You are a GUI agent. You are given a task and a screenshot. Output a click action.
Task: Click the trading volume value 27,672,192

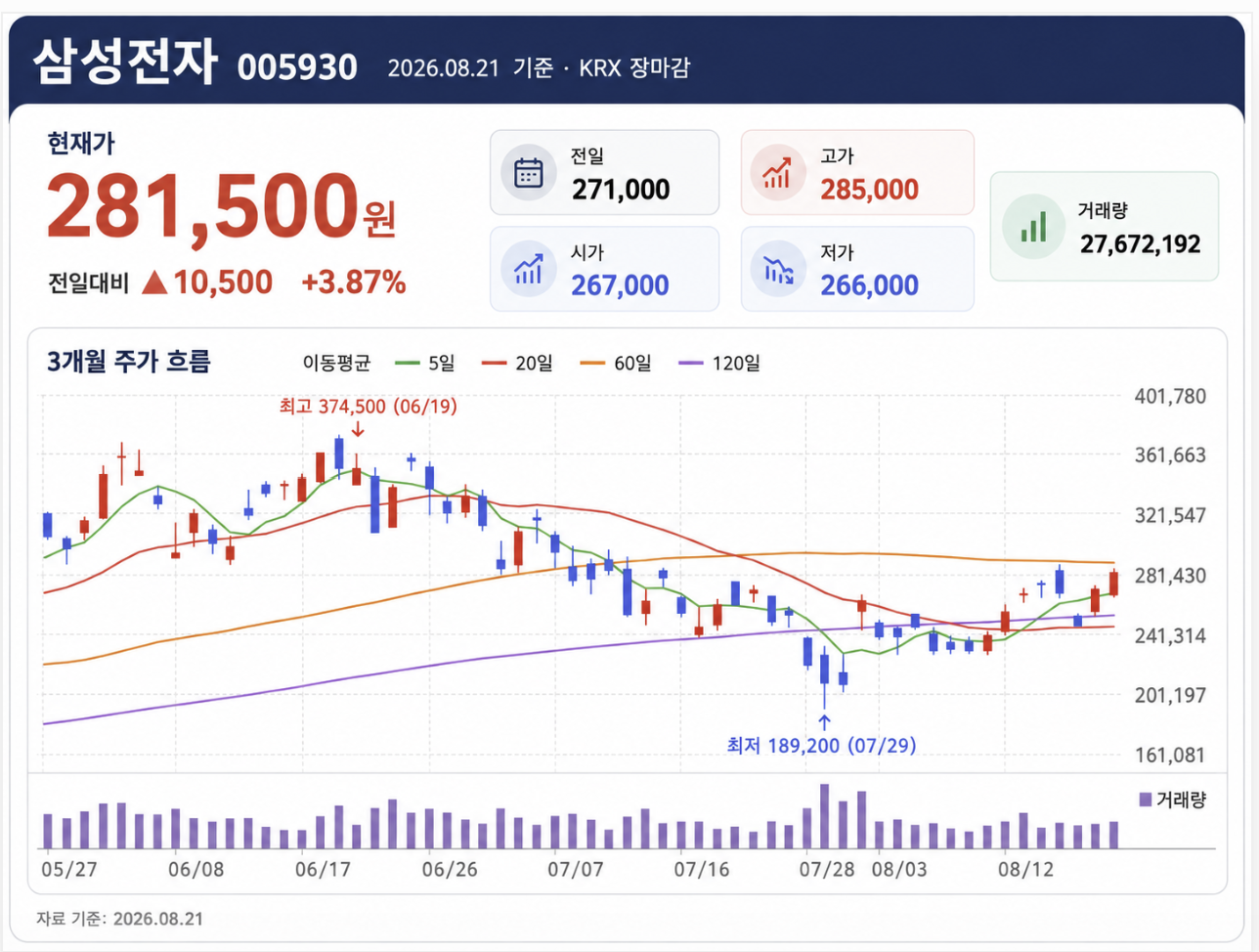tap(1140, 244)
